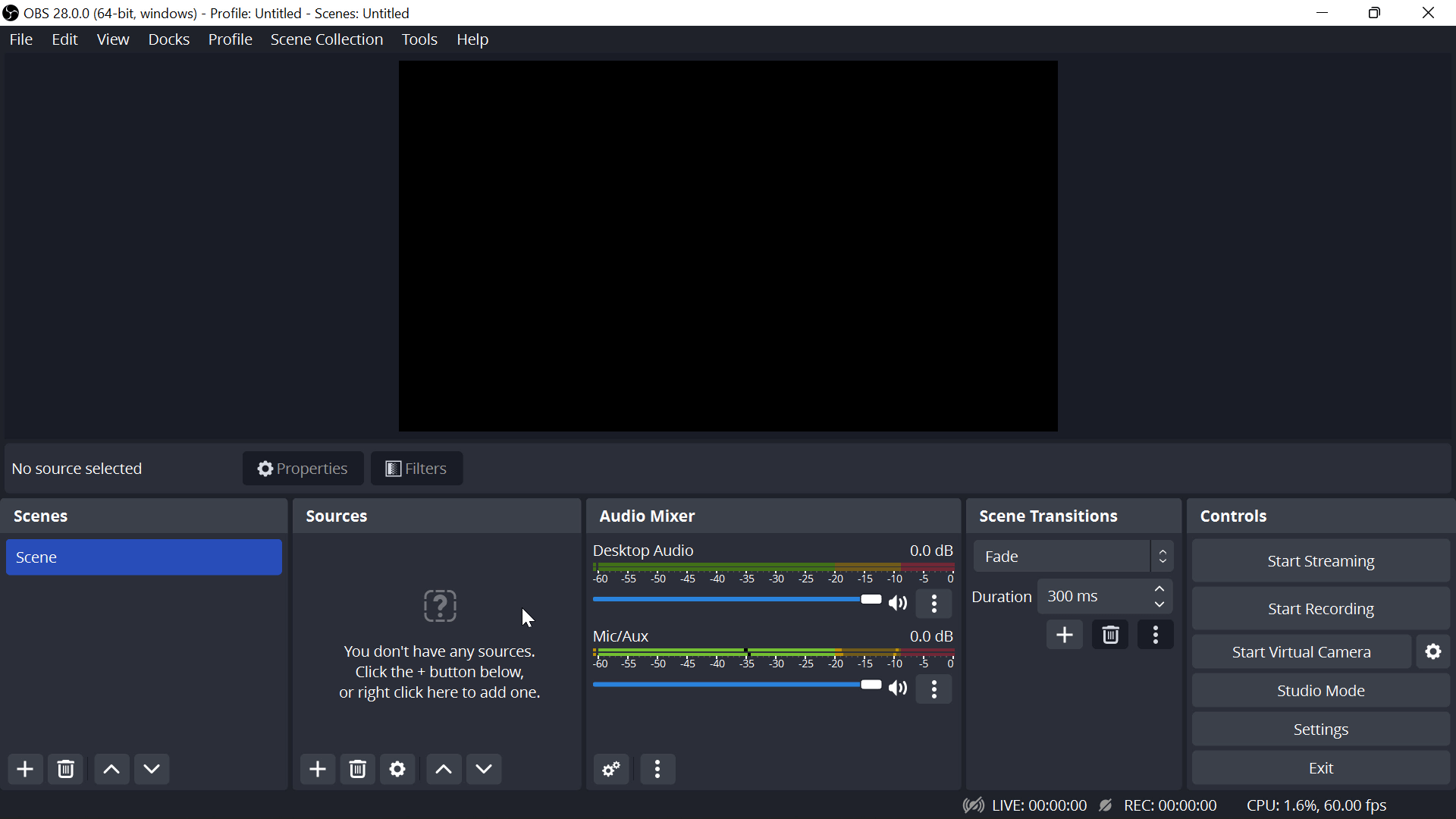The height and width of the screenshot is (819, 1456).
Task: Open View menu item
Action: (112, 39)
